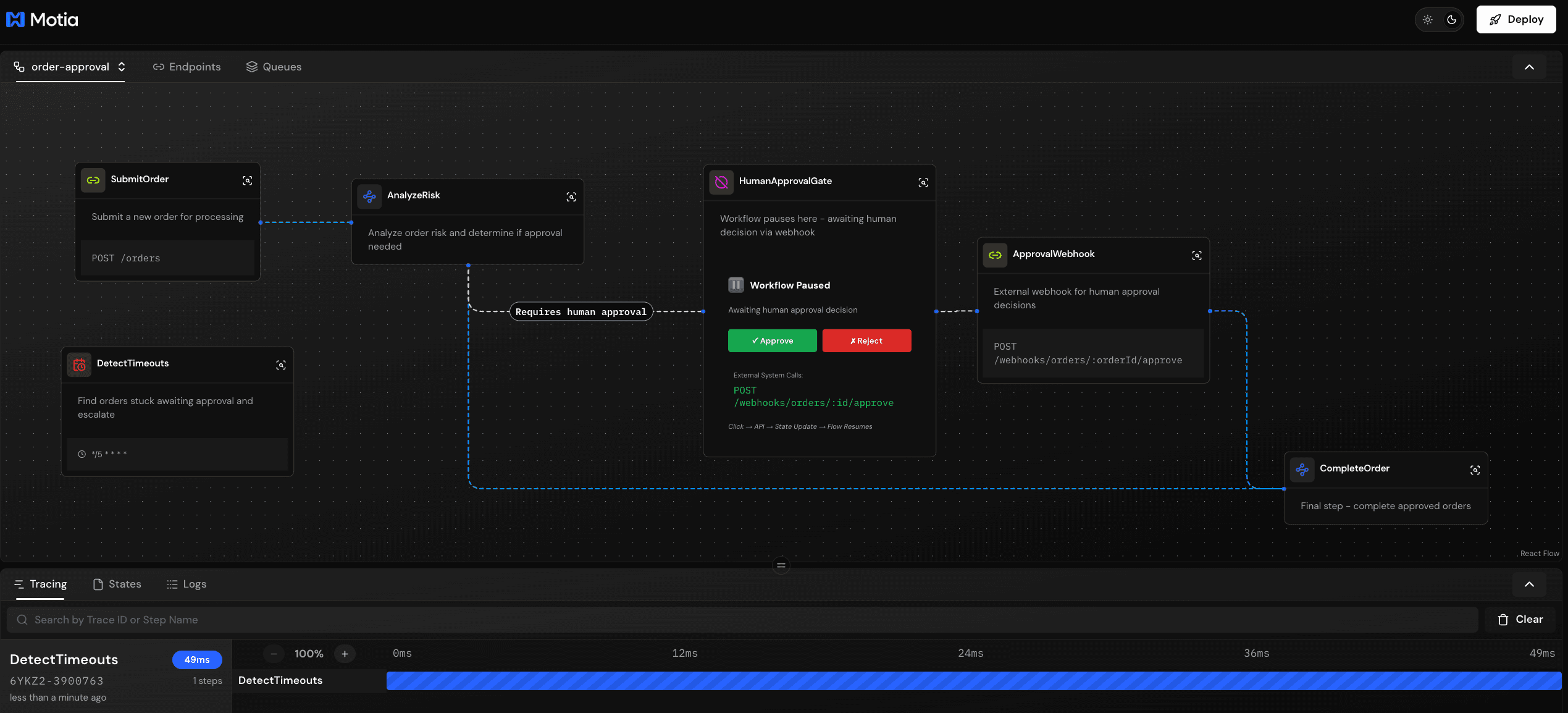Click the focus icon on ApprovalWebhook node
This screenshot has width=1568, height=713.
pos(1196,255)
